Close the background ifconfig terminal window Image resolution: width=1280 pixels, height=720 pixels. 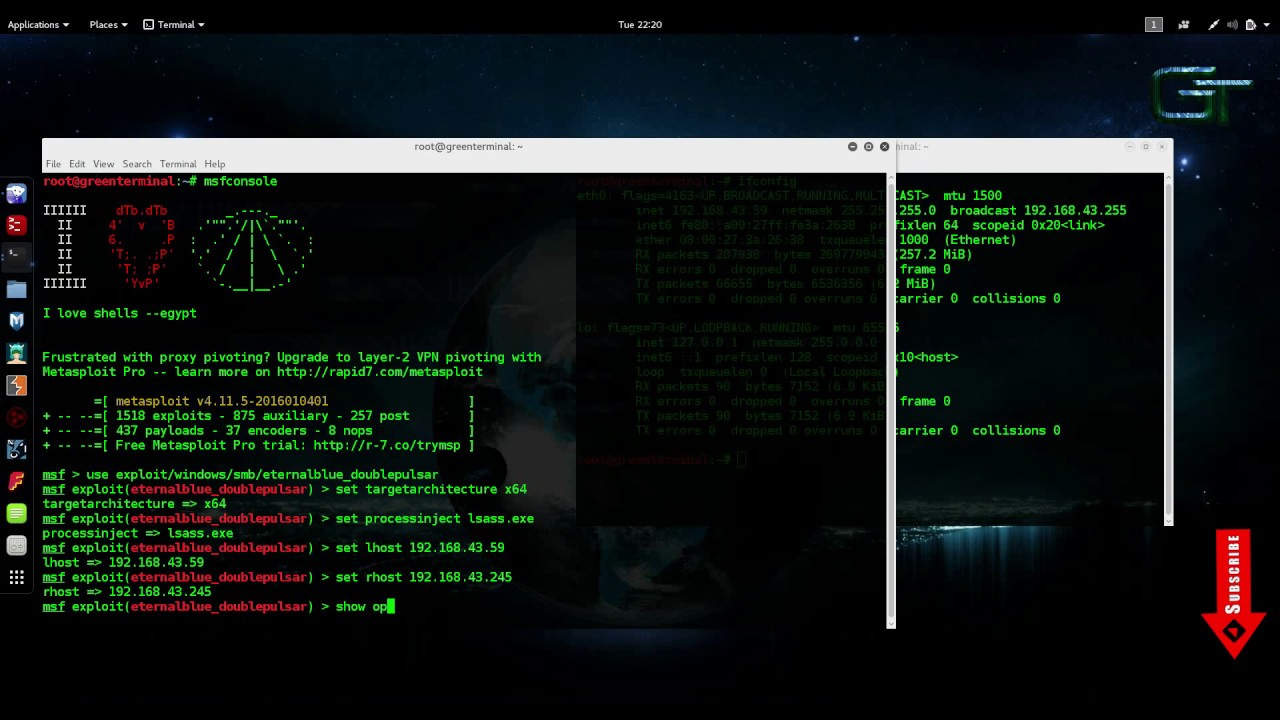[x=1161, y=146]
